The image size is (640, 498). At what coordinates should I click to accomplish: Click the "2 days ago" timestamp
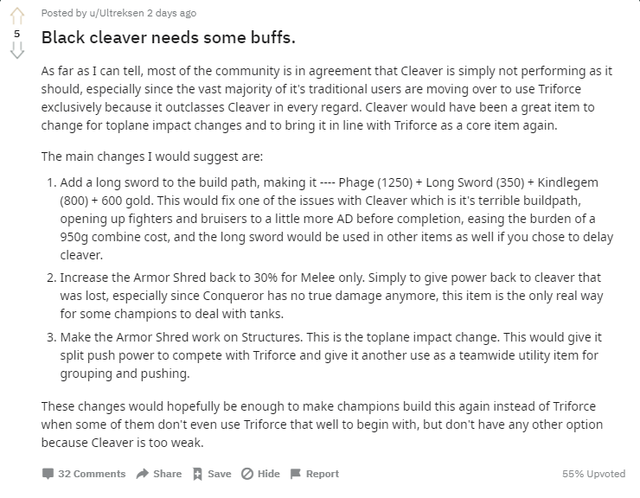173,13
